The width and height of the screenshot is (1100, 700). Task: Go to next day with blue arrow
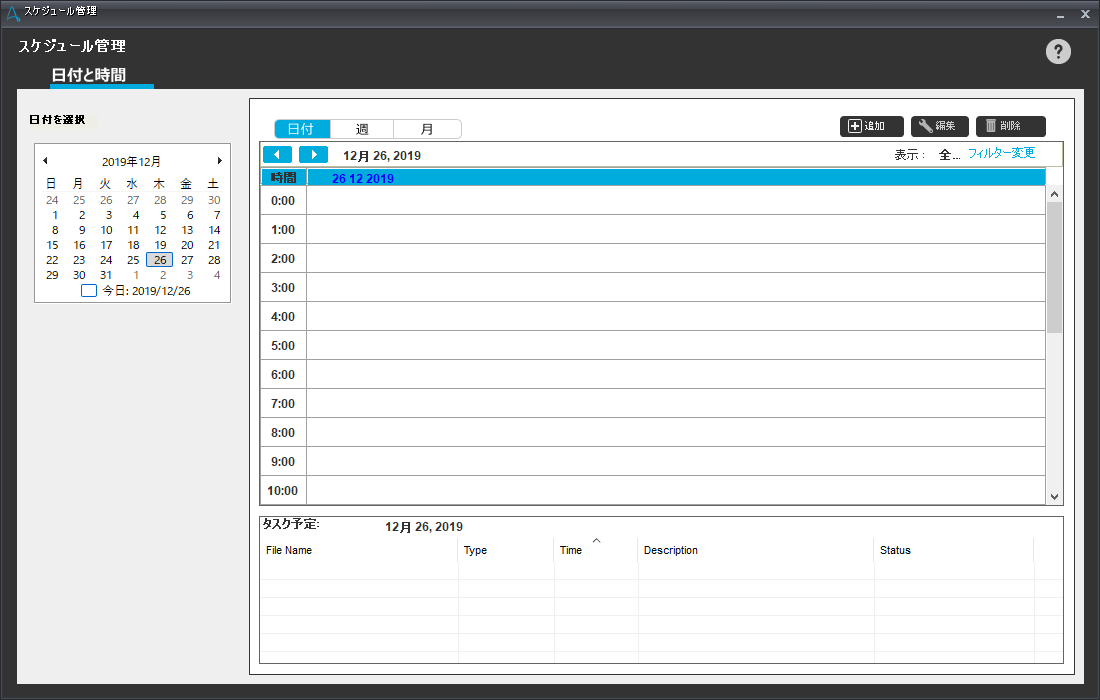tap(314, 154)
